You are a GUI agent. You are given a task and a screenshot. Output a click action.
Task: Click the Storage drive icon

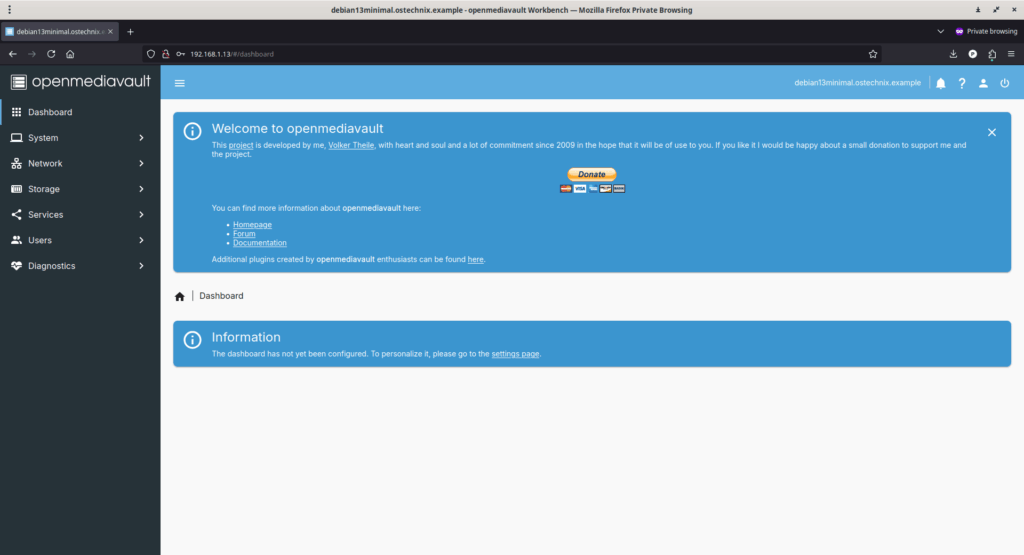[x=16, y=189]
